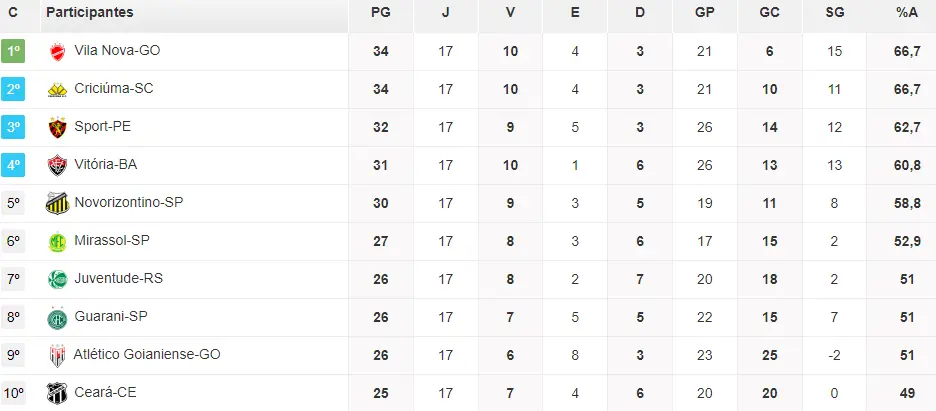The height and width of the screenshot is (411, 936).
Task: Click the Criciúma-SC team crest
Action: click(x=57, y=89)
